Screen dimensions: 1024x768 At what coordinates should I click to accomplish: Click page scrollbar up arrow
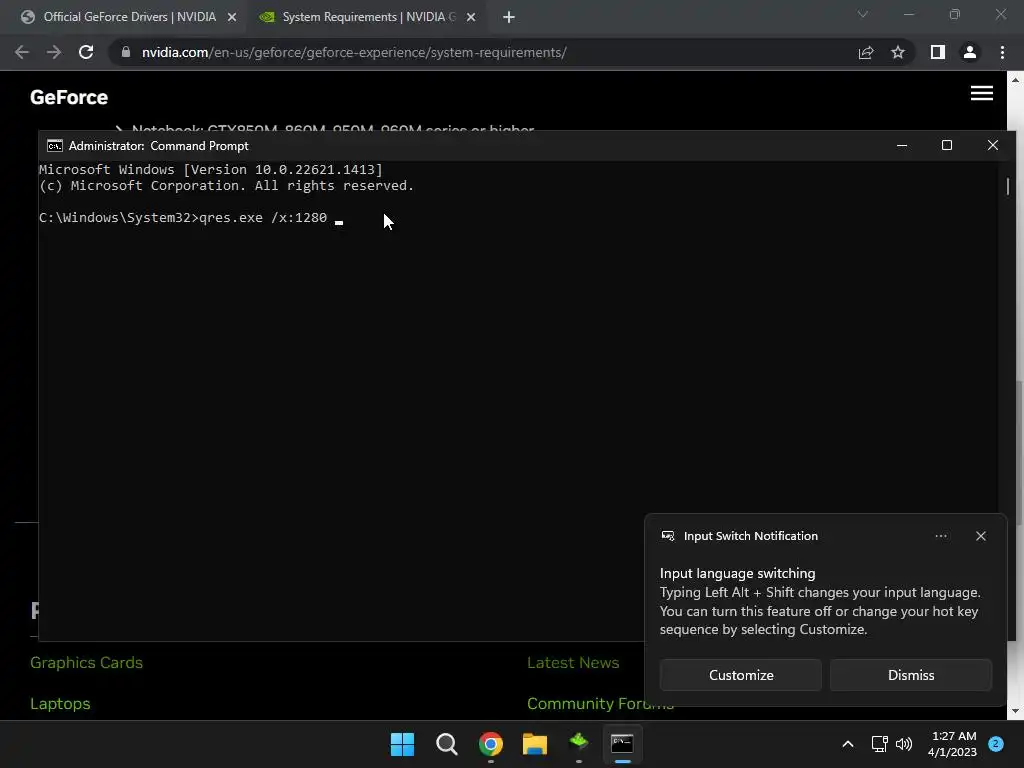click(x=1015, y=80)
